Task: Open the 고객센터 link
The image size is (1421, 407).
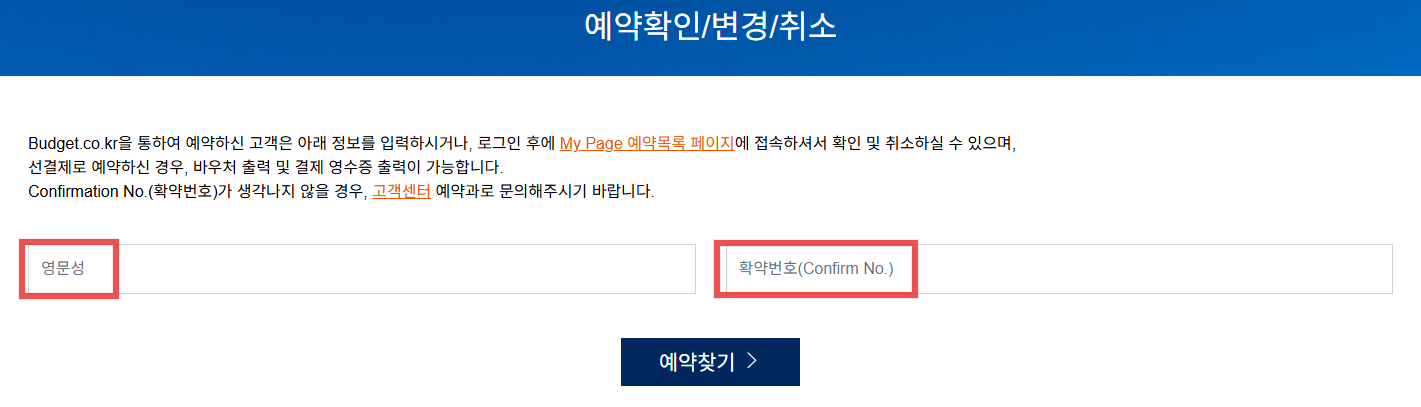Action: point(401,191)
